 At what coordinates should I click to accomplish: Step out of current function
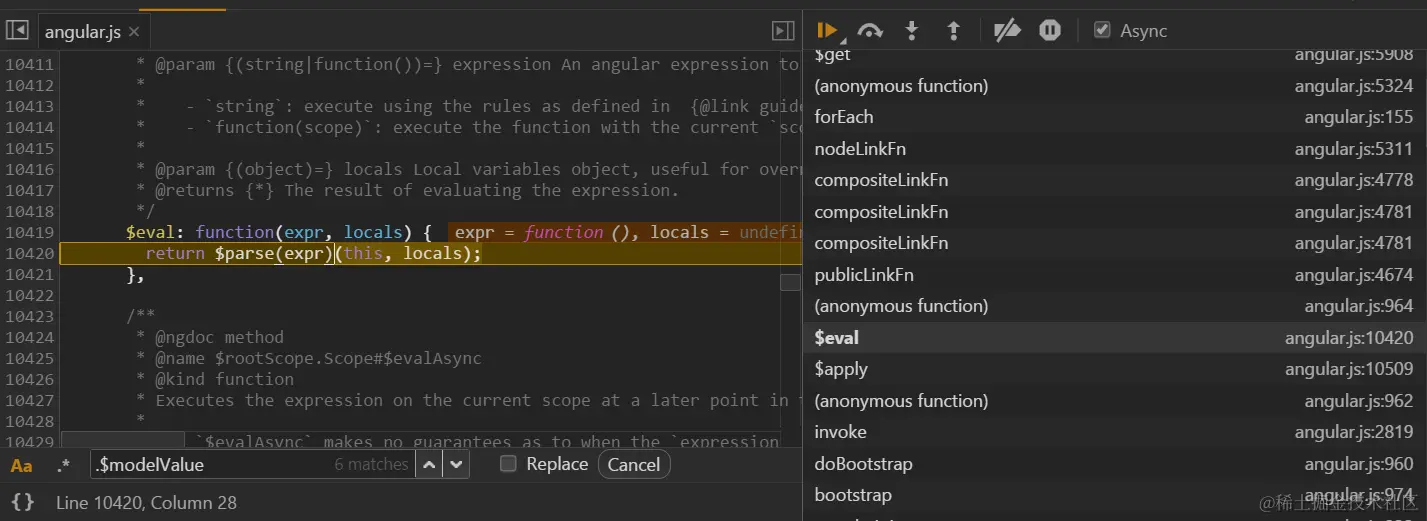click(x=953, y=31)
